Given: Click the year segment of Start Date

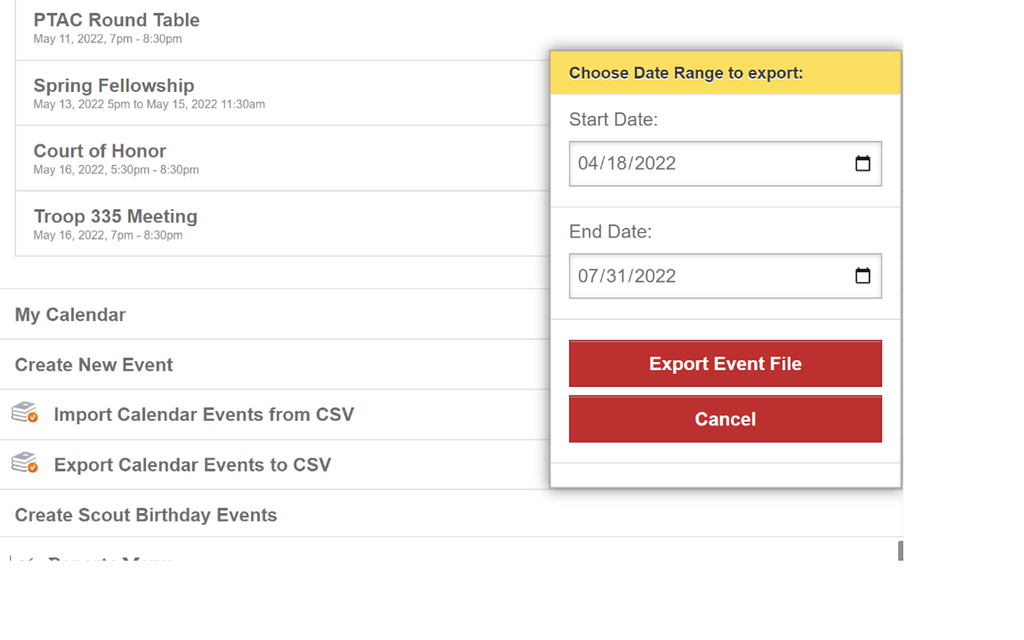Looking at the screenshot, I should tap(654, 164).
